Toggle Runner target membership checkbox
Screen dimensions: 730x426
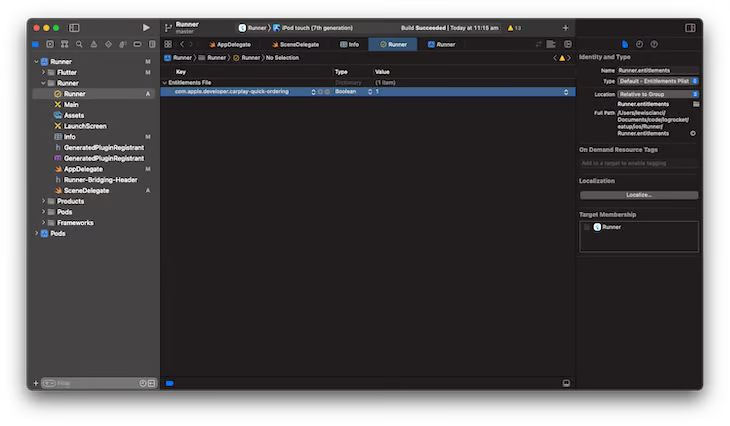click(587, 227)
